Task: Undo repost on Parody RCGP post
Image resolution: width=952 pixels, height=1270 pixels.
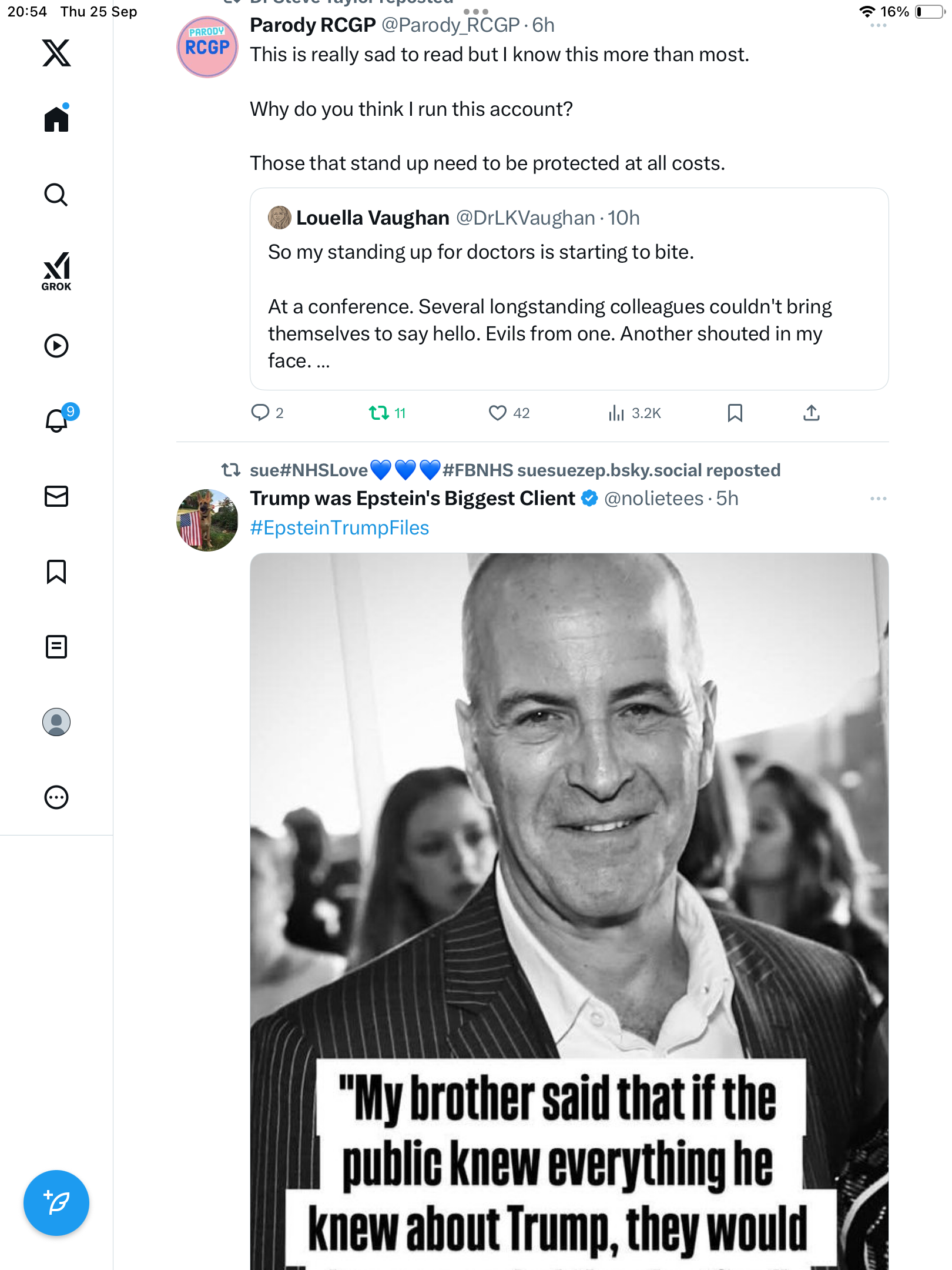Action: pos(379,413)
